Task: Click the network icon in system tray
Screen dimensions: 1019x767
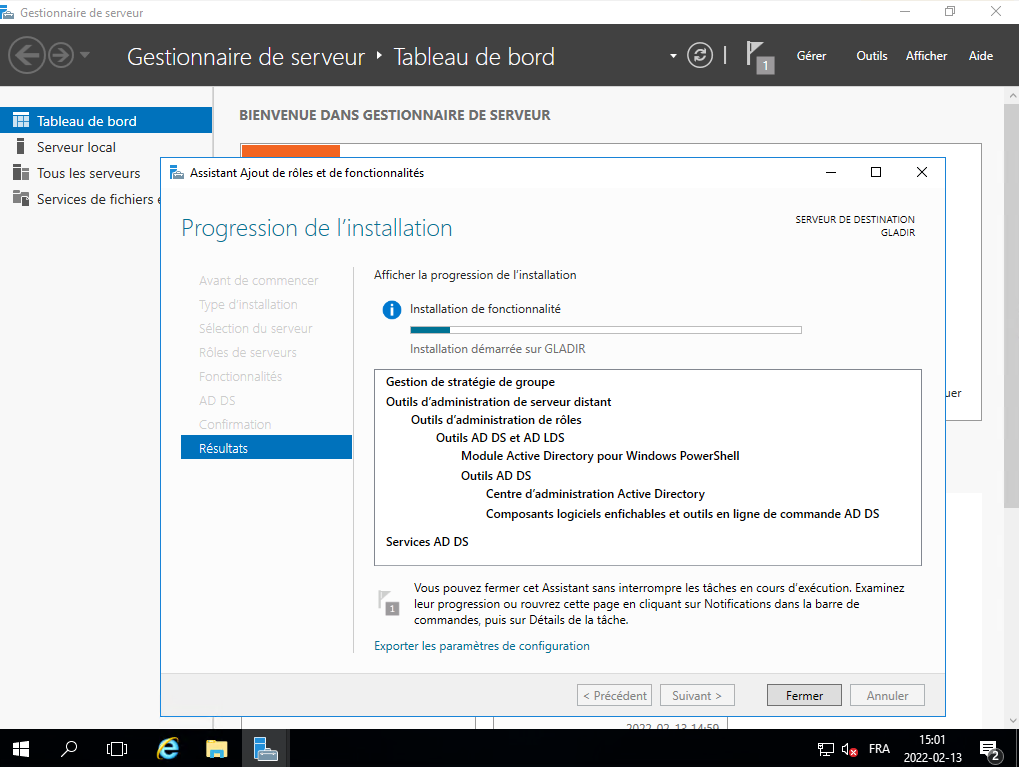Action: (825, 749)
